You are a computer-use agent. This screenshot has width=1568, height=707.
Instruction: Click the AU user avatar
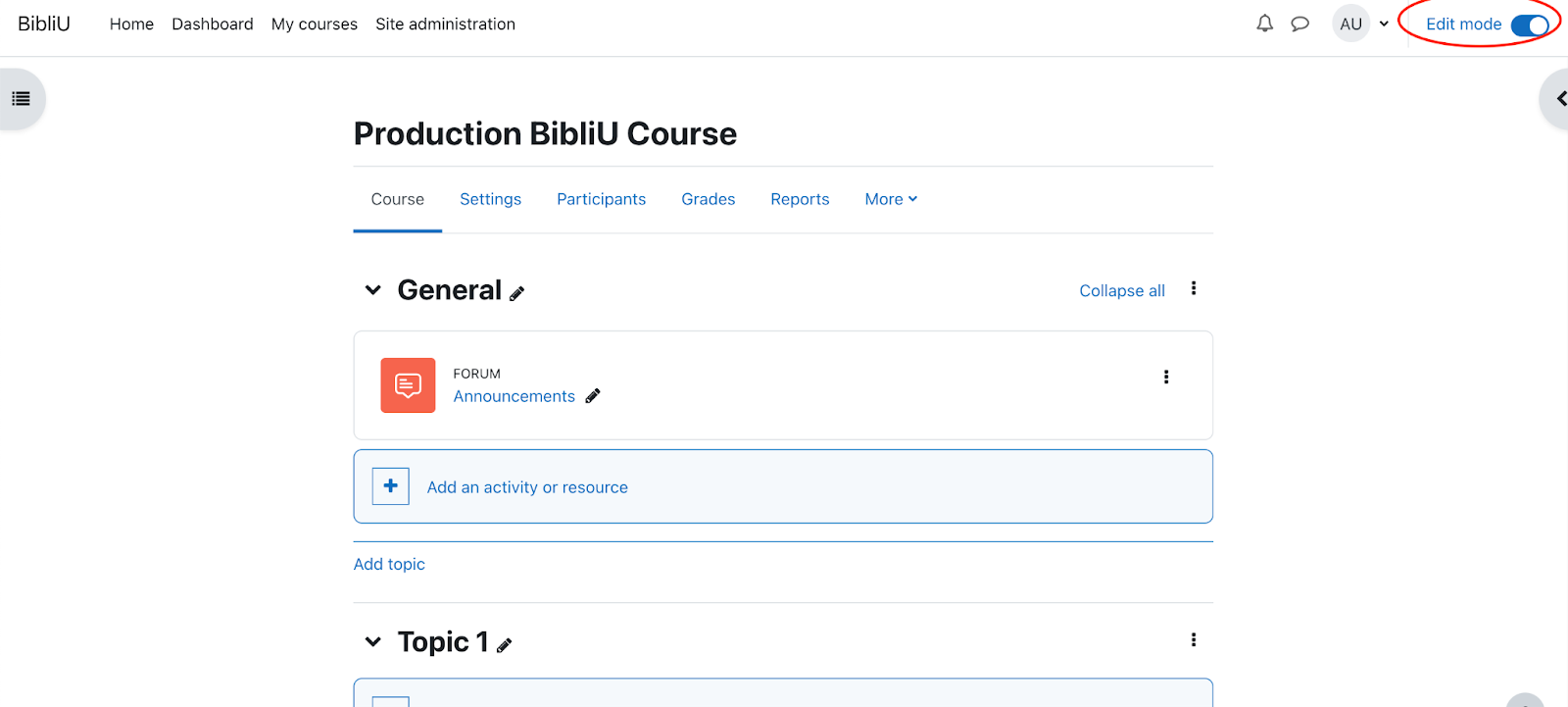click(x=1351, y=24)
